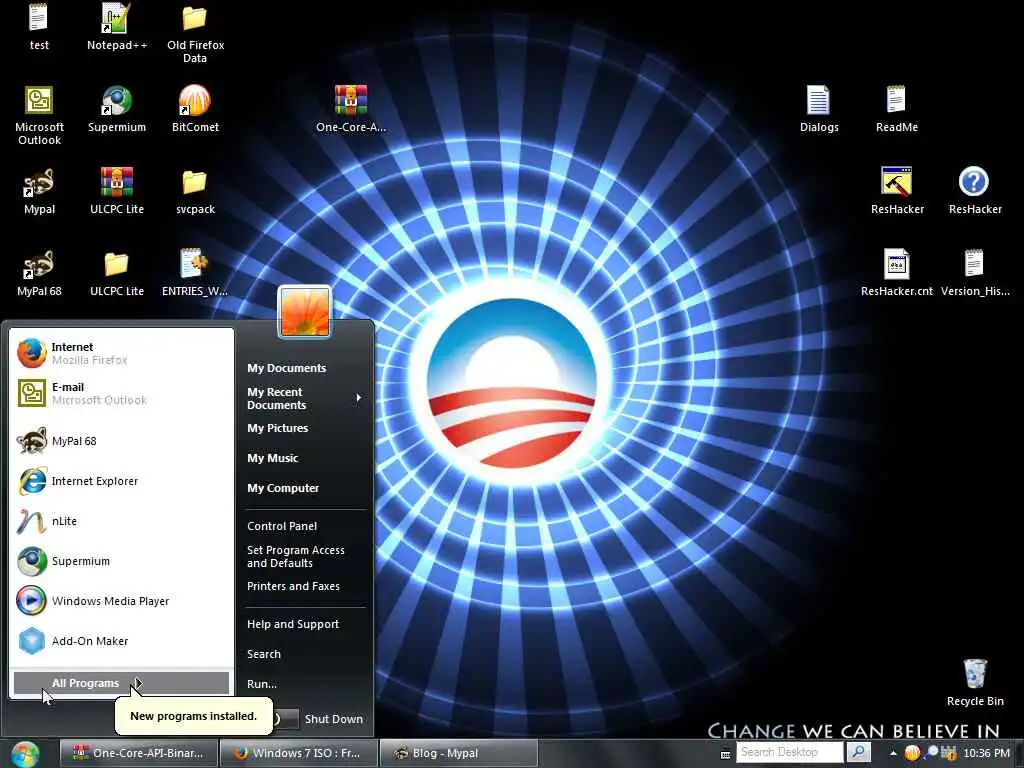Launch Windows Media Player from Start menu
This screenshot has height=768, width=1024.
pyautogui.click(x=122, y=601)
